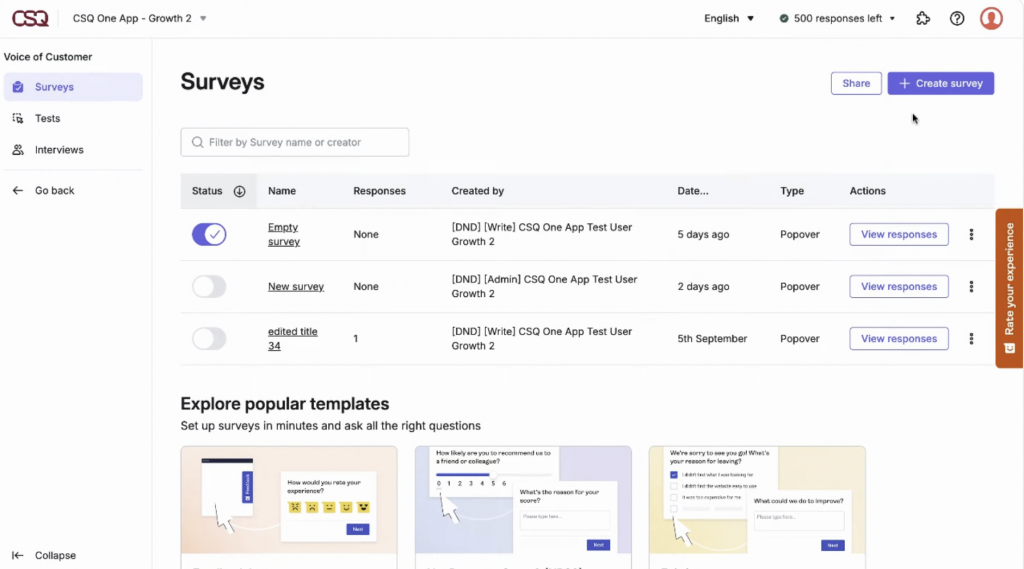The image size is (1024, 569).
Task: Go to Tests in the sidebar
Action: (47, 118)
